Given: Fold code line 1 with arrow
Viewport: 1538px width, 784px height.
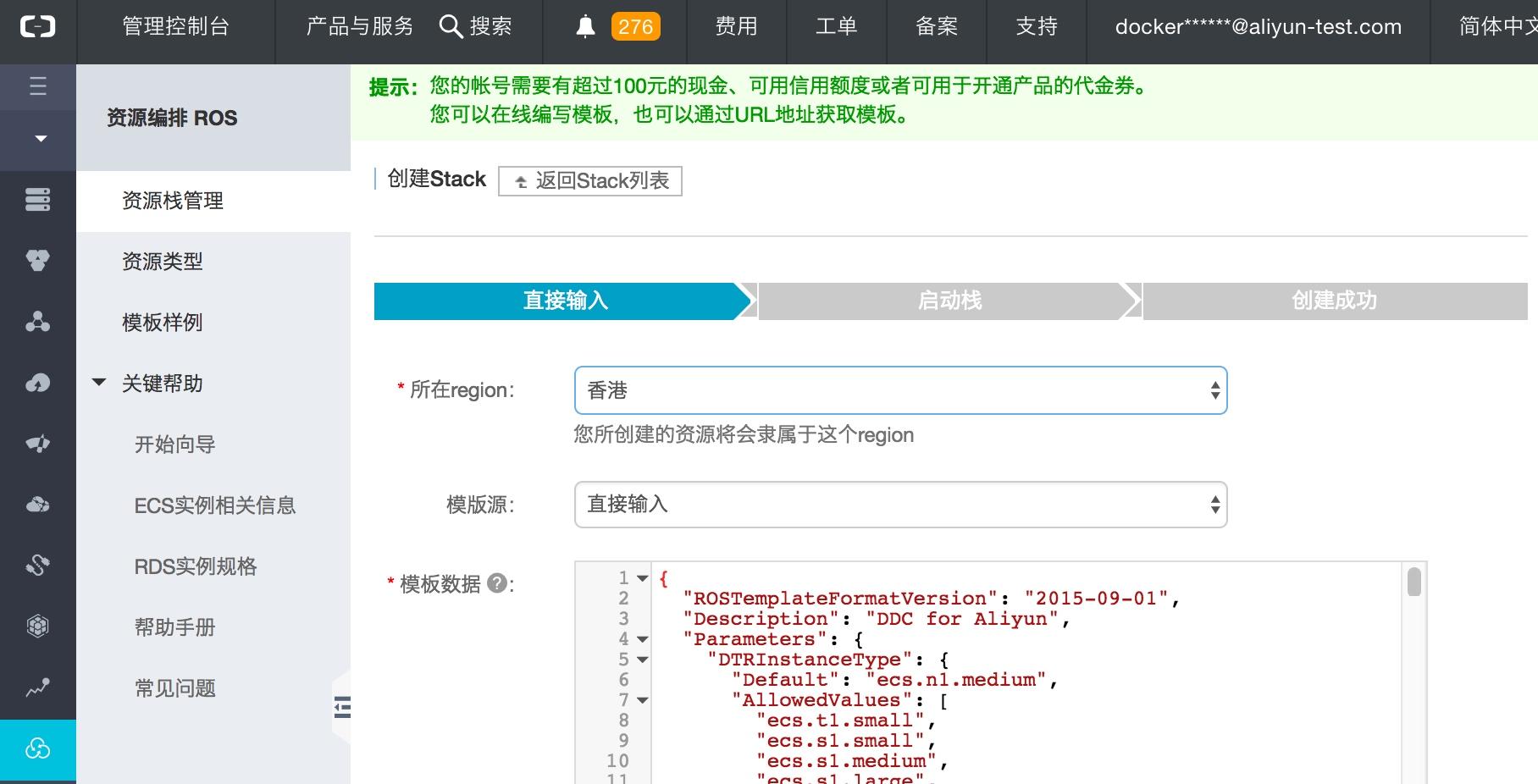Looking at the screenshot, I should 642,578.
